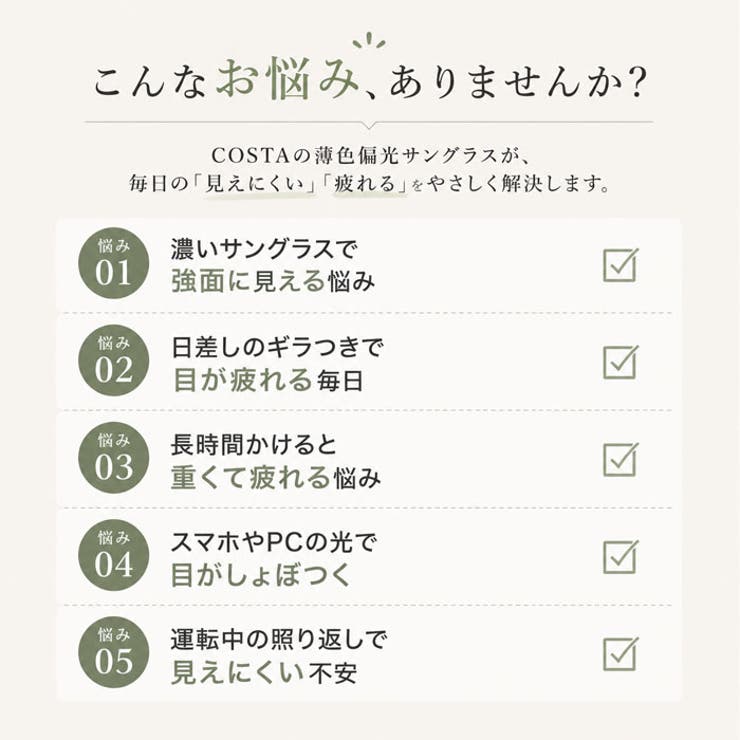Click the underlined 疲れる phrase
Viewport: 740px width, 740px height.
365,184
